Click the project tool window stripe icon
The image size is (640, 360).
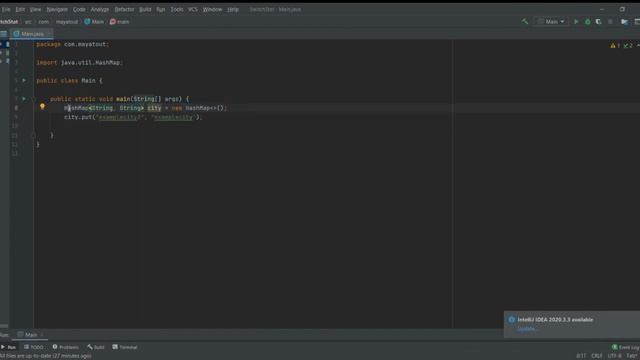(x=3, y=34)
